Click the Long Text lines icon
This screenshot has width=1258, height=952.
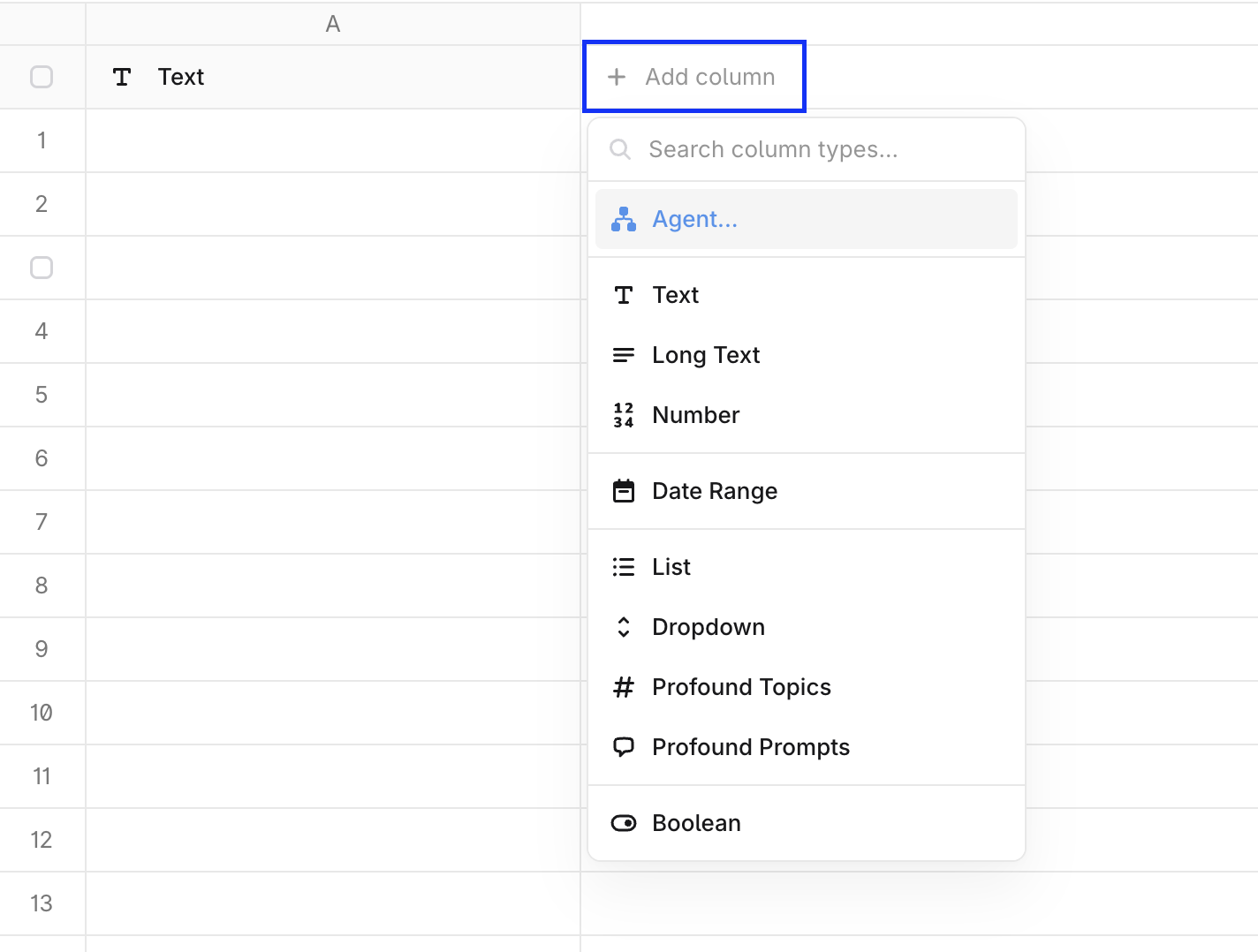(x=624, y=355)
